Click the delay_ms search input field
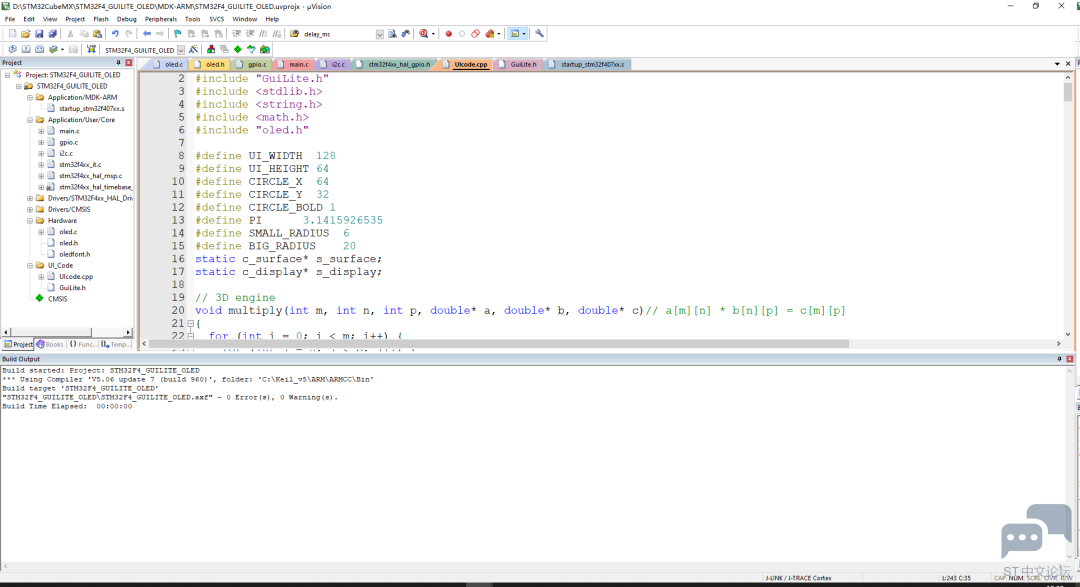Viewport: 1080px width, 587px height. (338, 34)
